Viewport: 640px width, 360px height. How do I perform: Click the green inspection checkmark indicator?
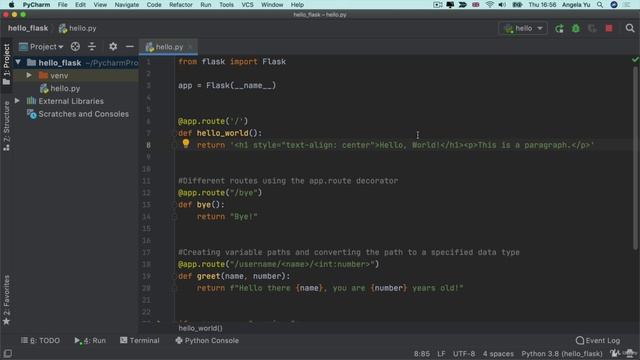point(635,60)
